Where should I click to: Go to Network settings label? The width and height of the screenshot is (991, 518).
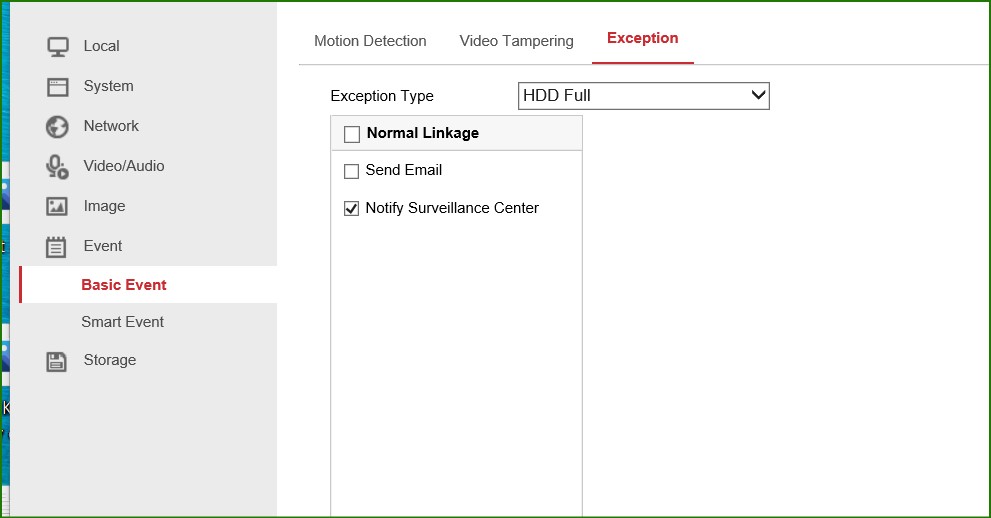[x=111, y=126]
